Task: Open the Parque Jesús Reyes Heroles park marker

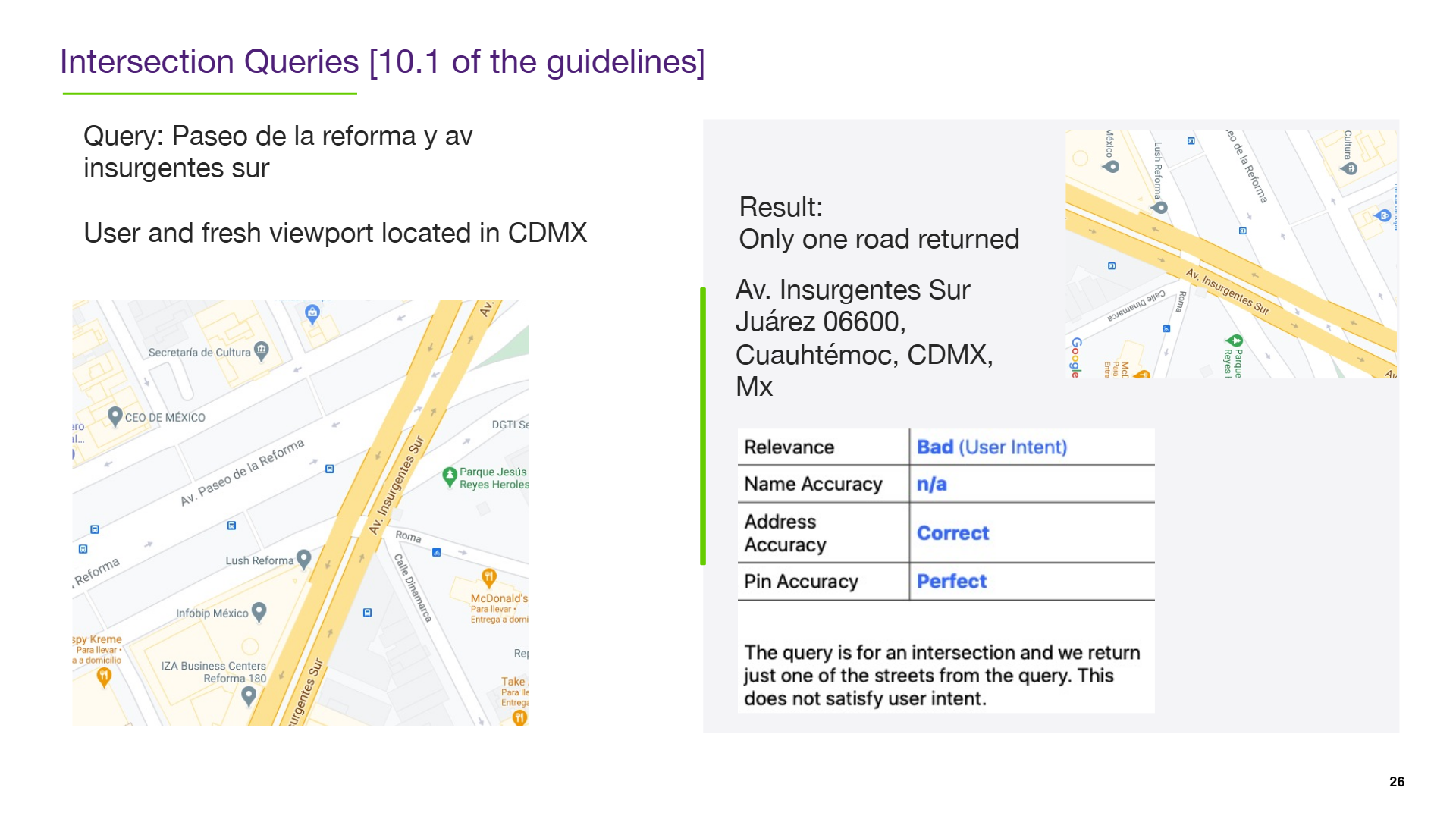Action: [x=450, y=477]
